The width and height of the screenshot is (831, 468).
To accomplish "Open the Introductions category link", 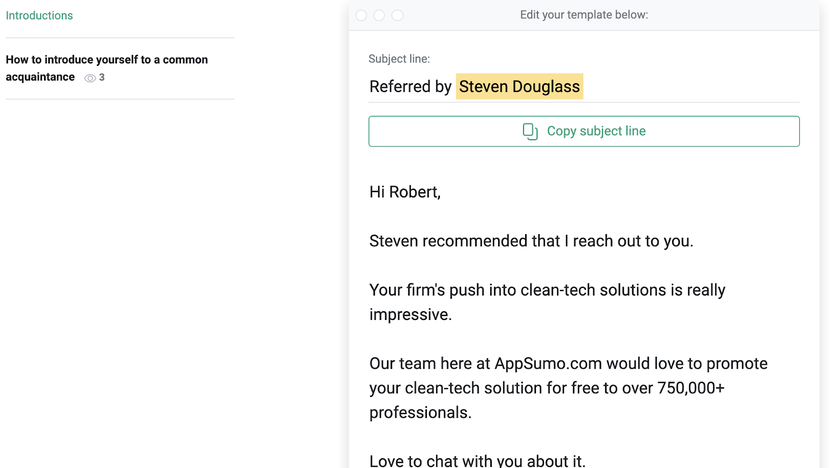I will tap(39, 16).
